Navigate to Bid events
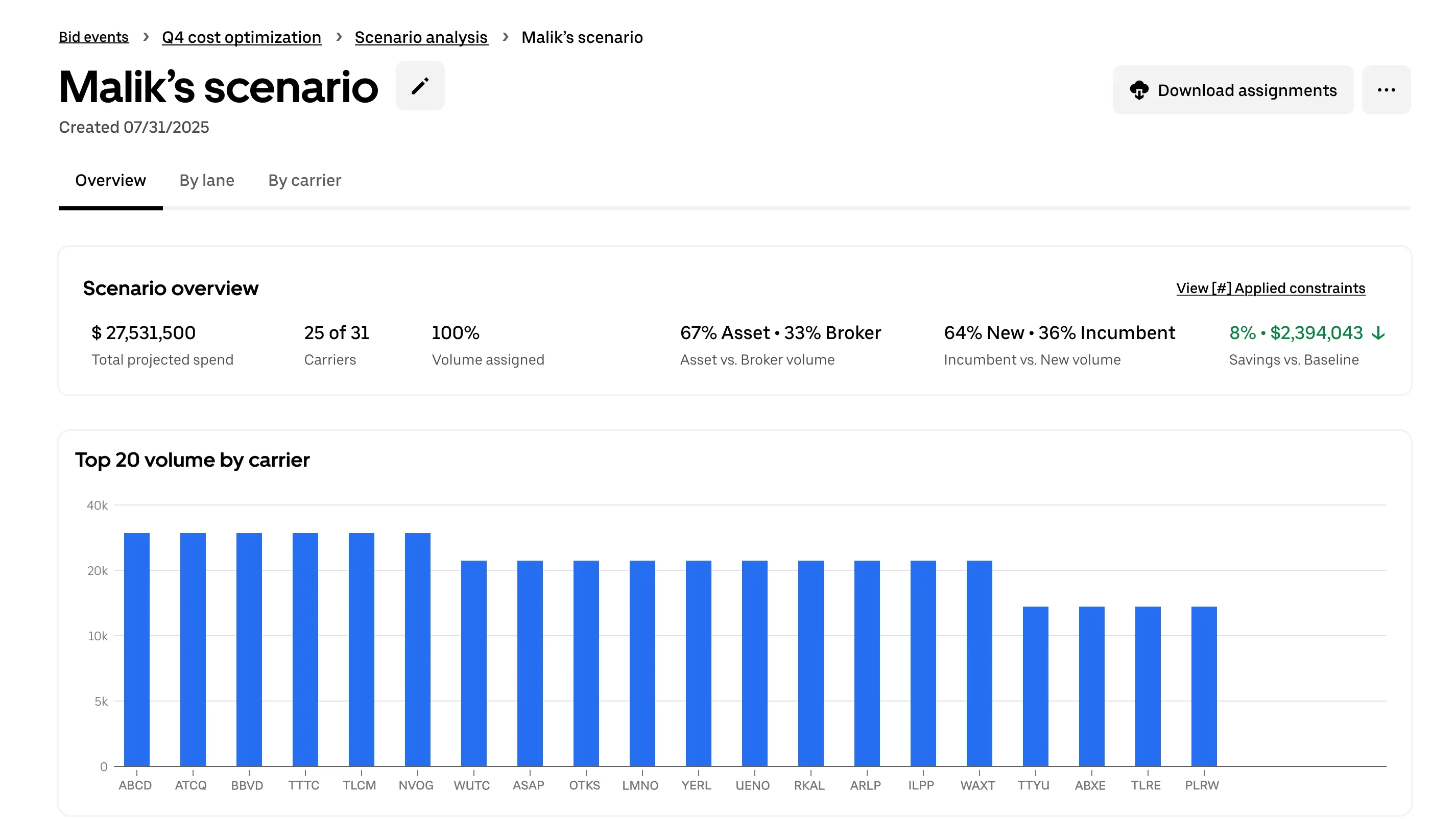Viewport: 1456px width, 819px height. click(x=93, y=37)
